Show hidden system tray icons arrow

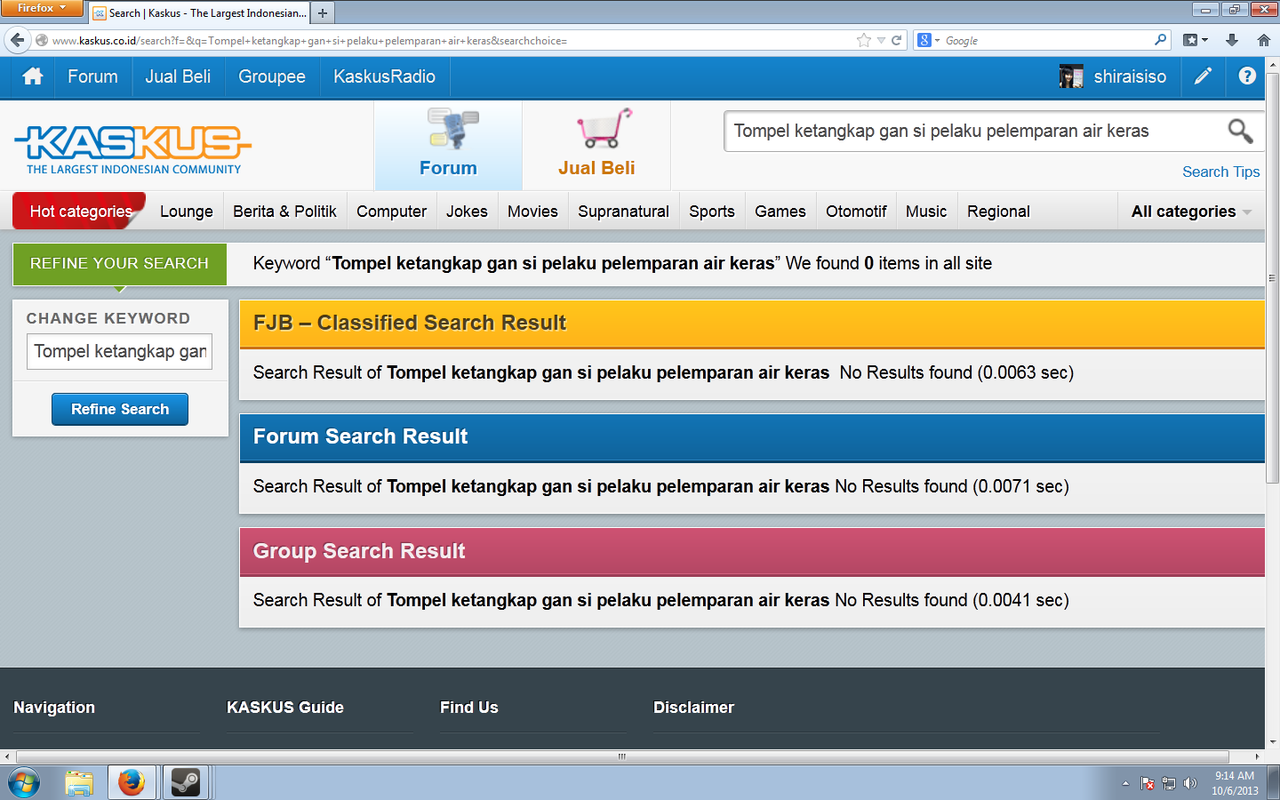[x=1126, y=783]
